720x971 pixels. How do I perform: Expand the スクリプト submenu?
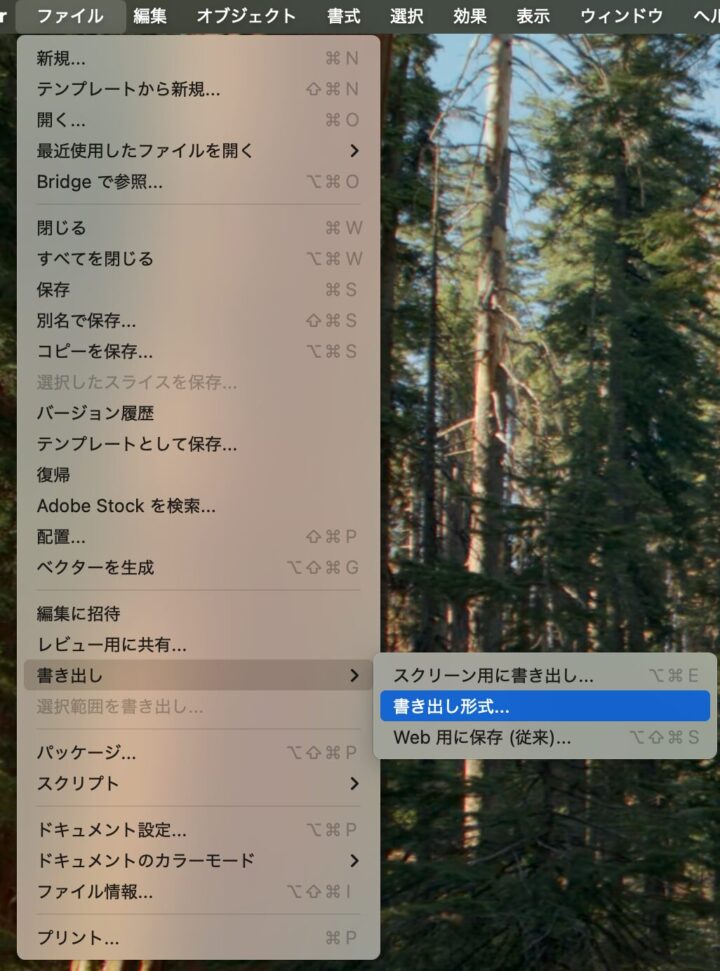click(198, 783)
